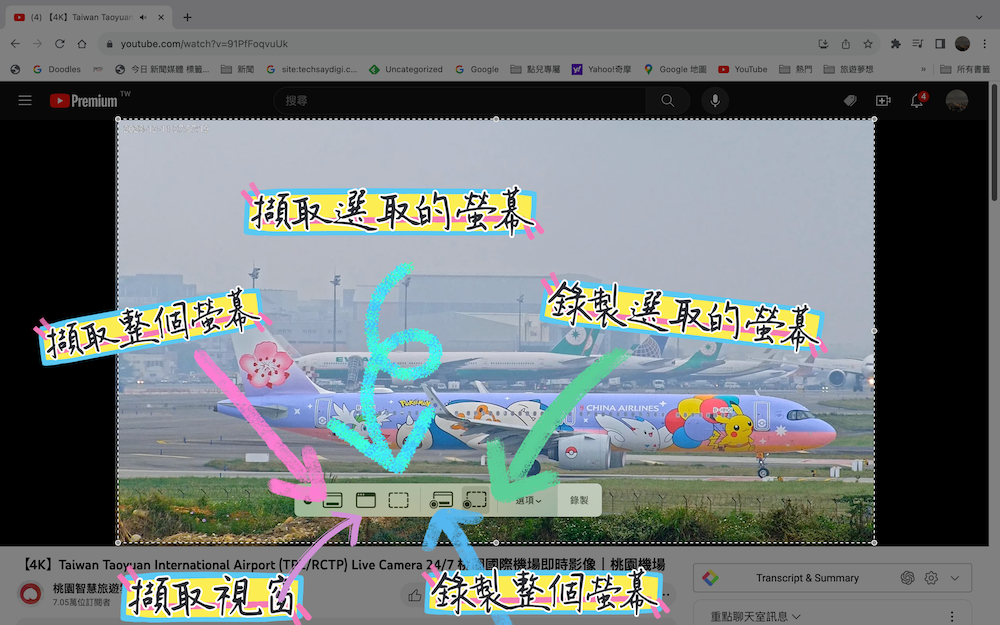Click the YouTube create video icon
The height and width of the screenshot is (625, 1000).
pyautogui.click(x=883, y=101)
